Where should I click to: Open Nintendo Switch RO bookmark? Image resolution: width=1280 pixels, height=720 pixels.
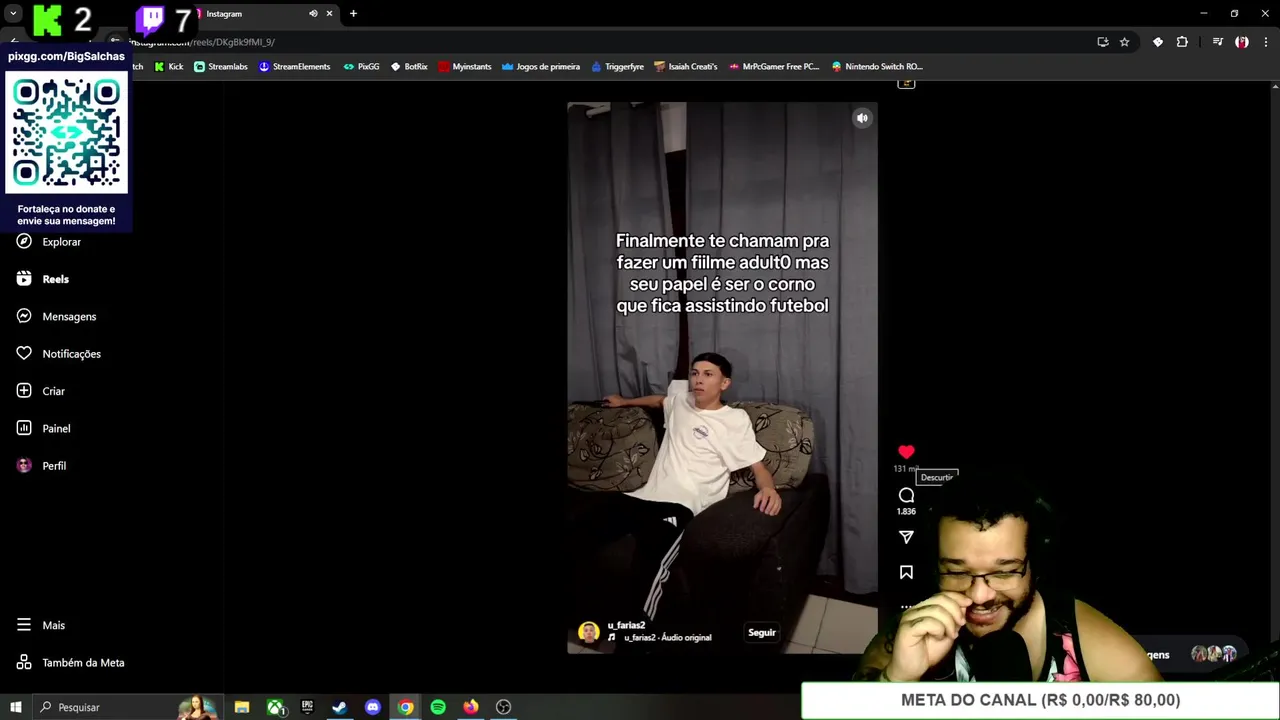pyautogui.click(x=877, y=67)
